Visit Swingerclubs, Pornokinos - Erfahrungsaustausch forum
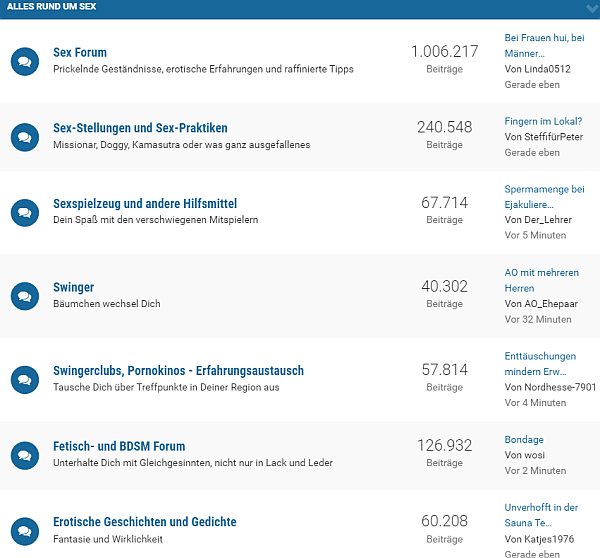 [x=178, y=370]
